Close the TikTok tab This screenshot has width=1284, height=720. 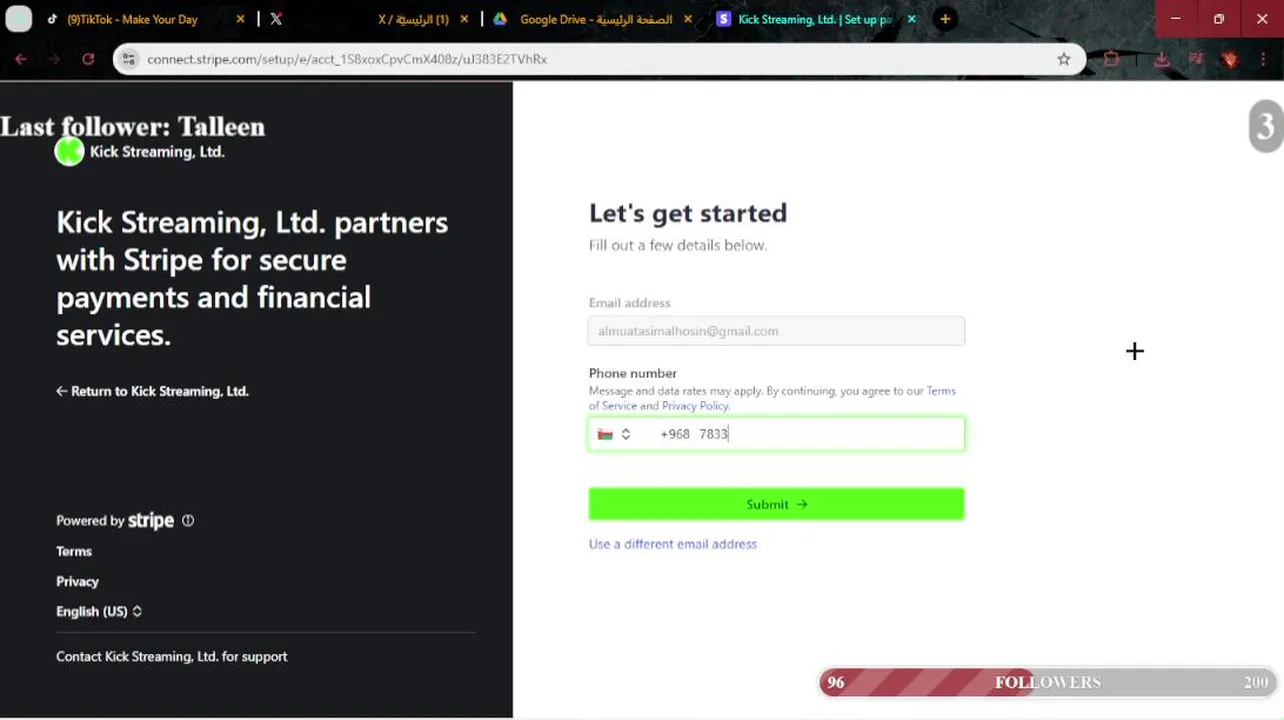(x=241, y=19)
